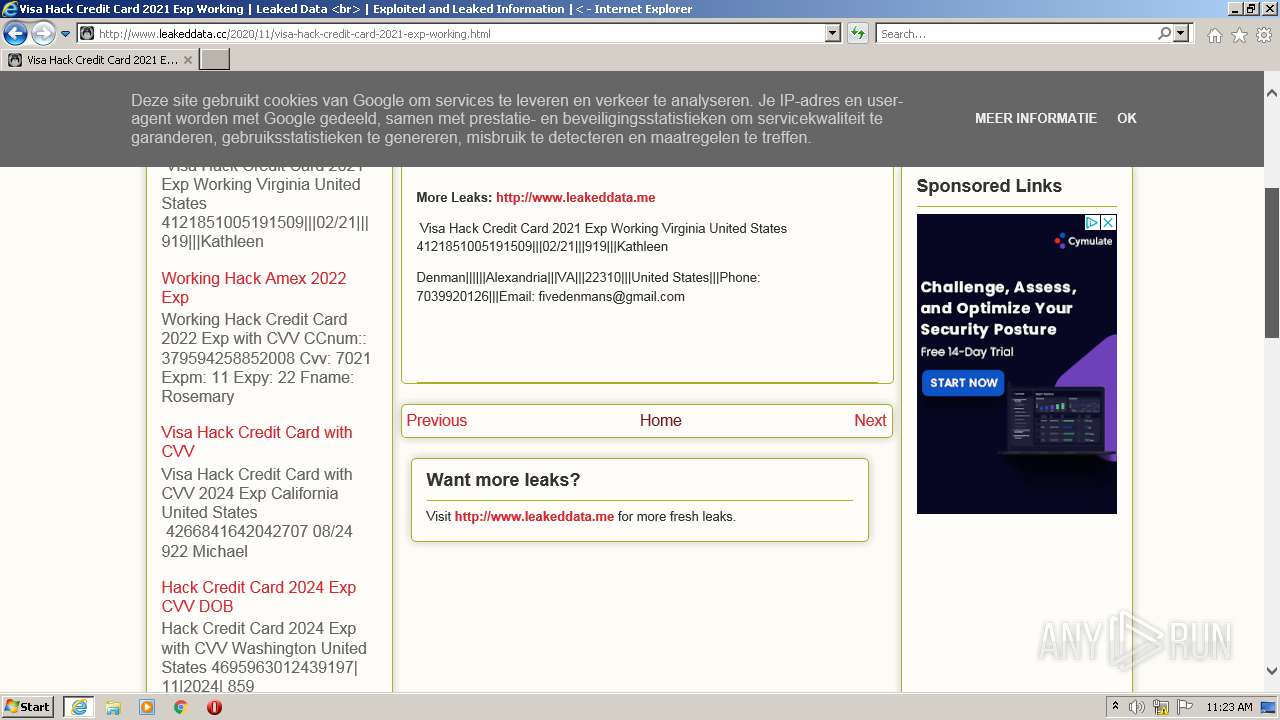This screenshot has width=1280, height=720.
Task: Click the IE Forward arrow button
Action: point(43,34)
